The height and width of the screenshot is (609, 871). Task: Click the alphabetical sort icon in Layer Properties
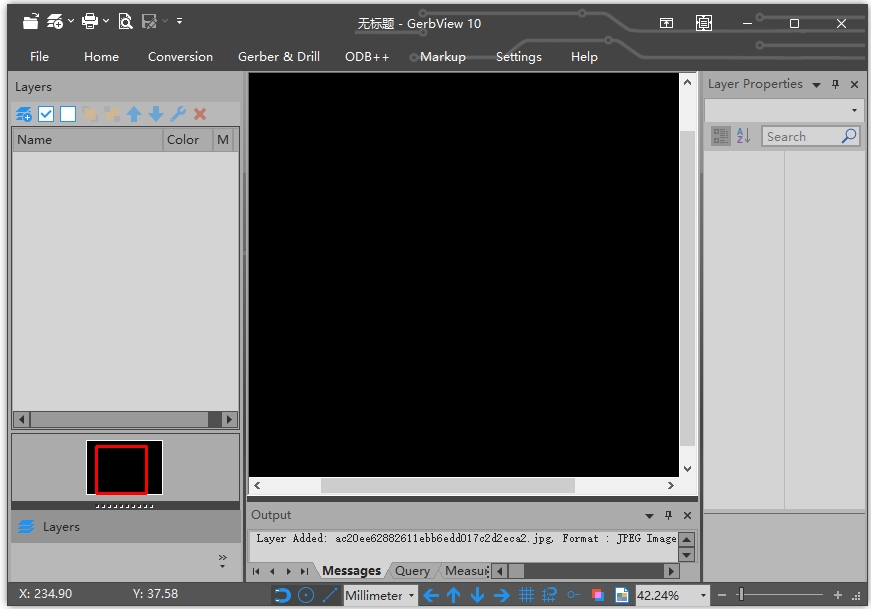[743, 136]
